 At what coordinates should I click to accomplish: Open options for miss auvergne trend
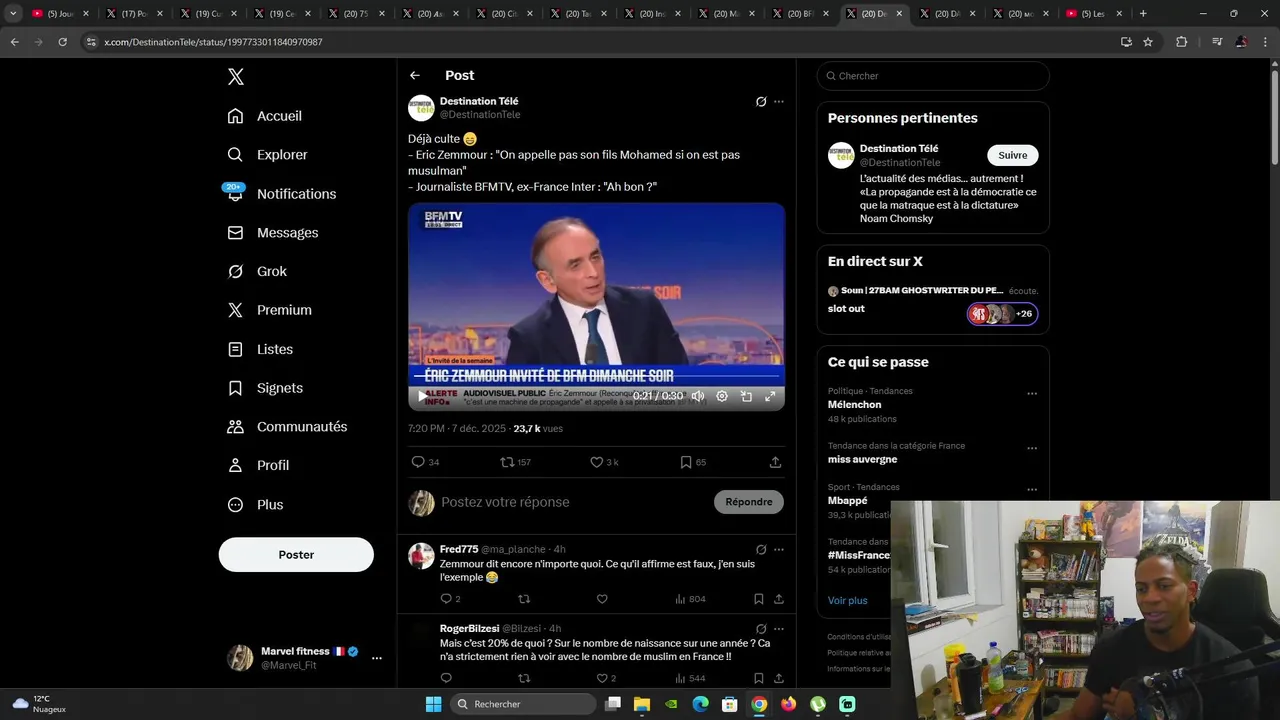tap(1032, 448)
